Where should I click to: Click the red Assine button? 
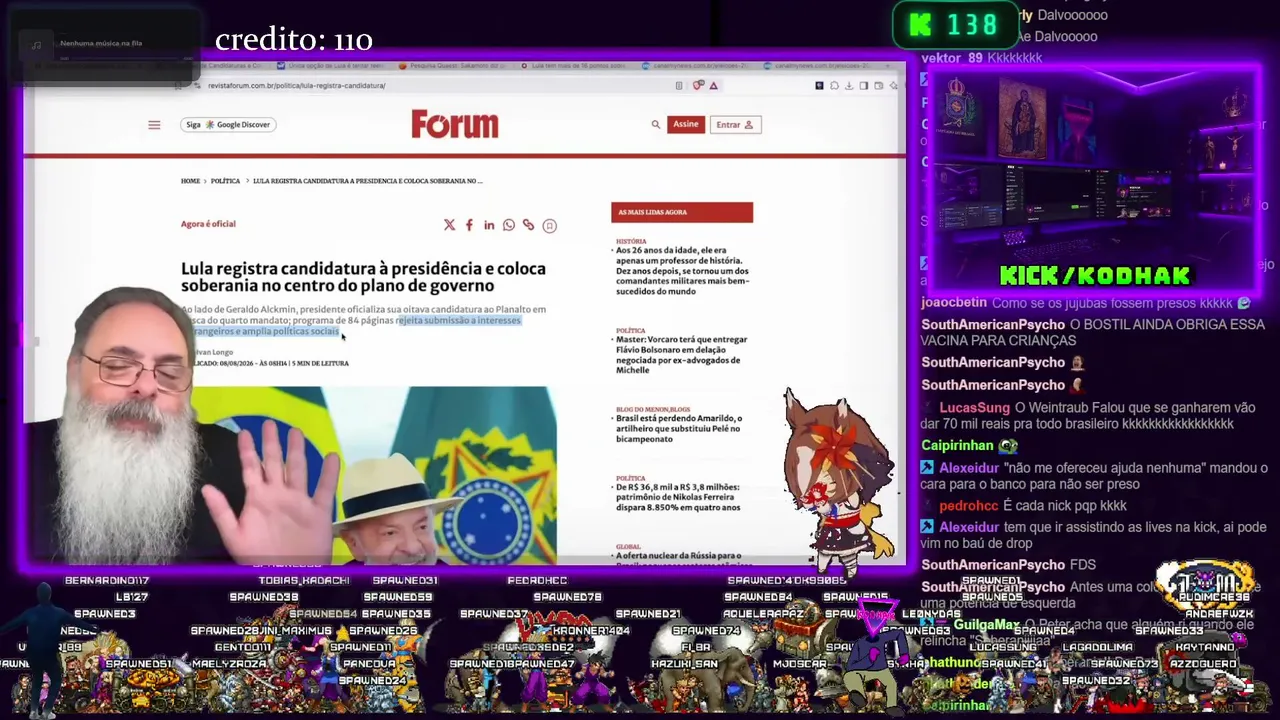[x=686, y=125]
